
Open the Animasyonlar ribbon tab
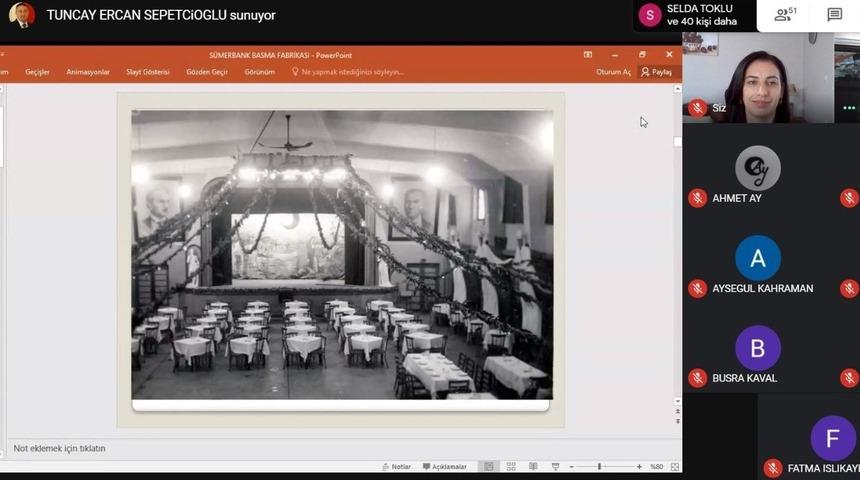(88, 72)
